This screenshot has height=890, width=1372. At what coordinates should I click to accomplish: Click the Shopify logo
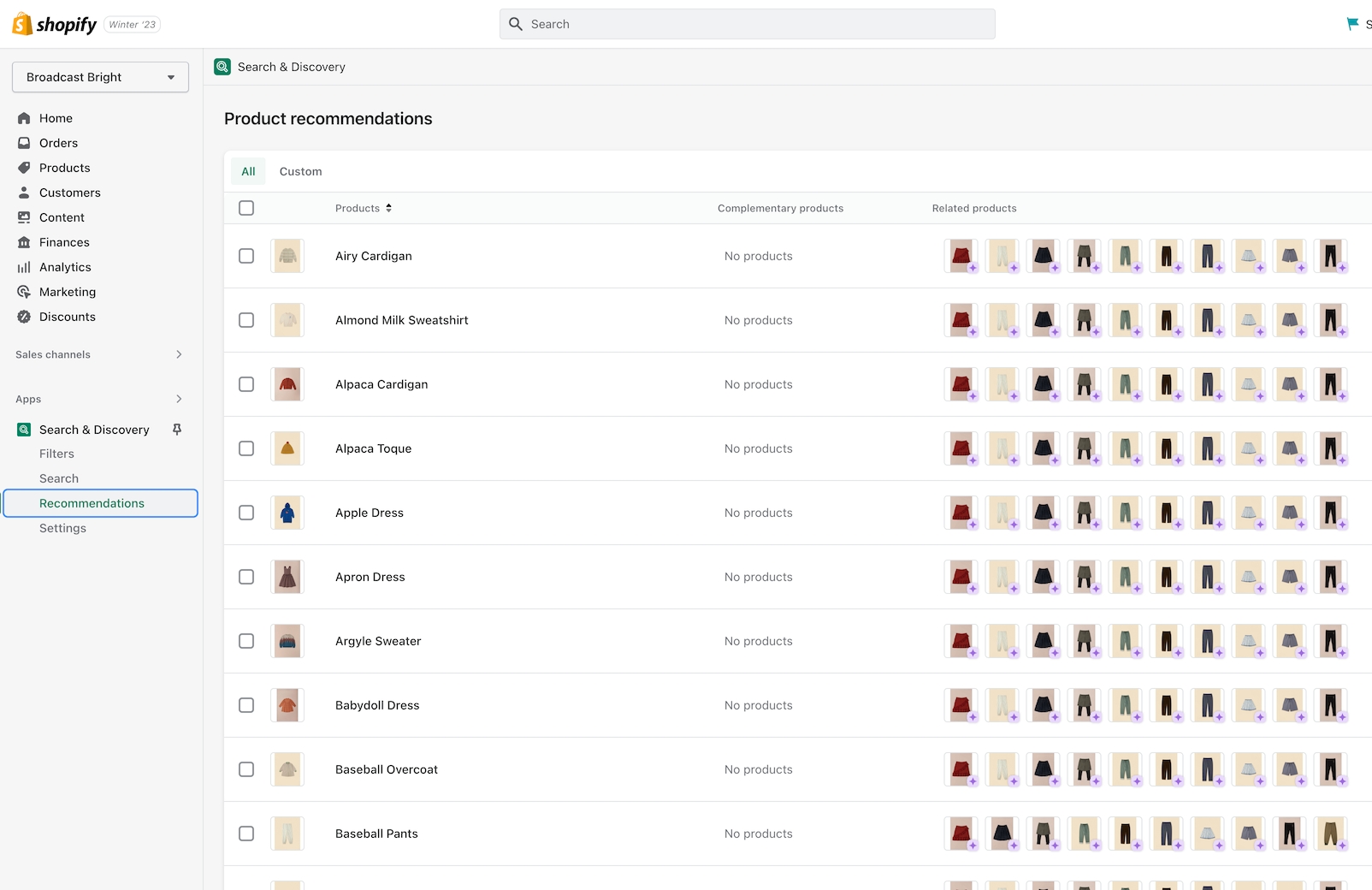point(54,24)
